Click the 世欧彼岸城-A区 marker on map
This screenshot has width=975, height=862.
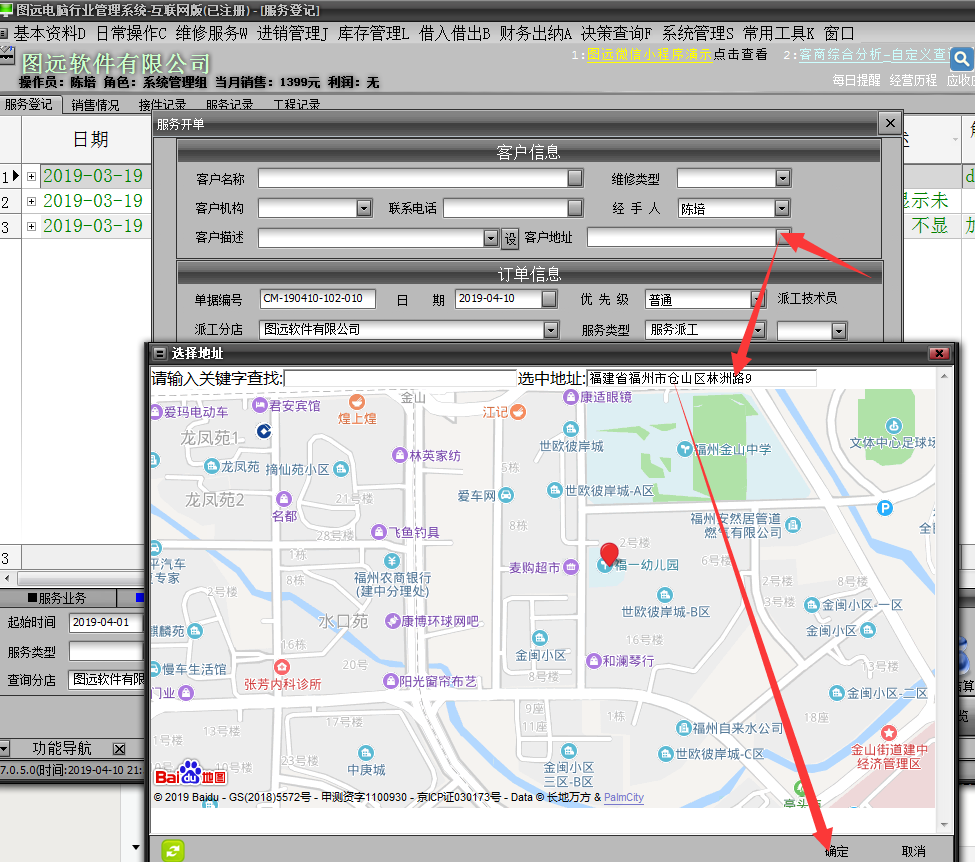(555, 490)
